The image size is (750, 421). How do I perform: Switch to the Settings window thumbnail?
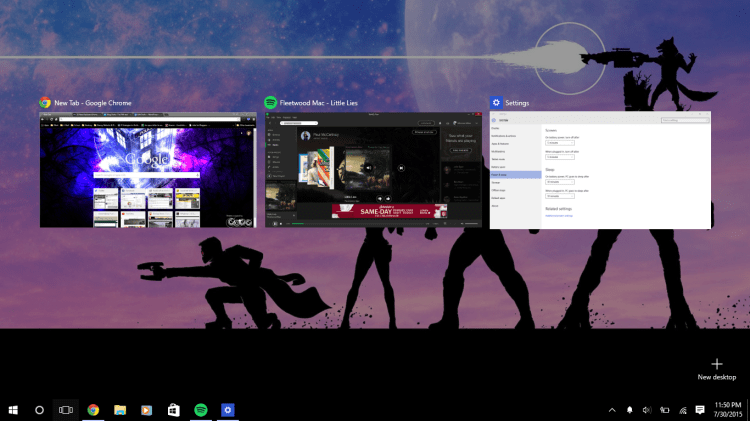pyautogui.click(x=600, y=170)
